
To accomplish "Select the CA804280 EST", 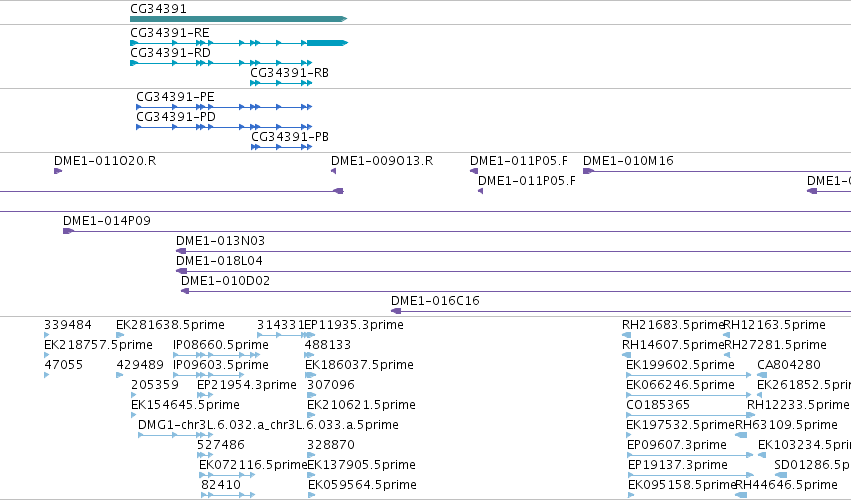I will click(x=762, y=375).
